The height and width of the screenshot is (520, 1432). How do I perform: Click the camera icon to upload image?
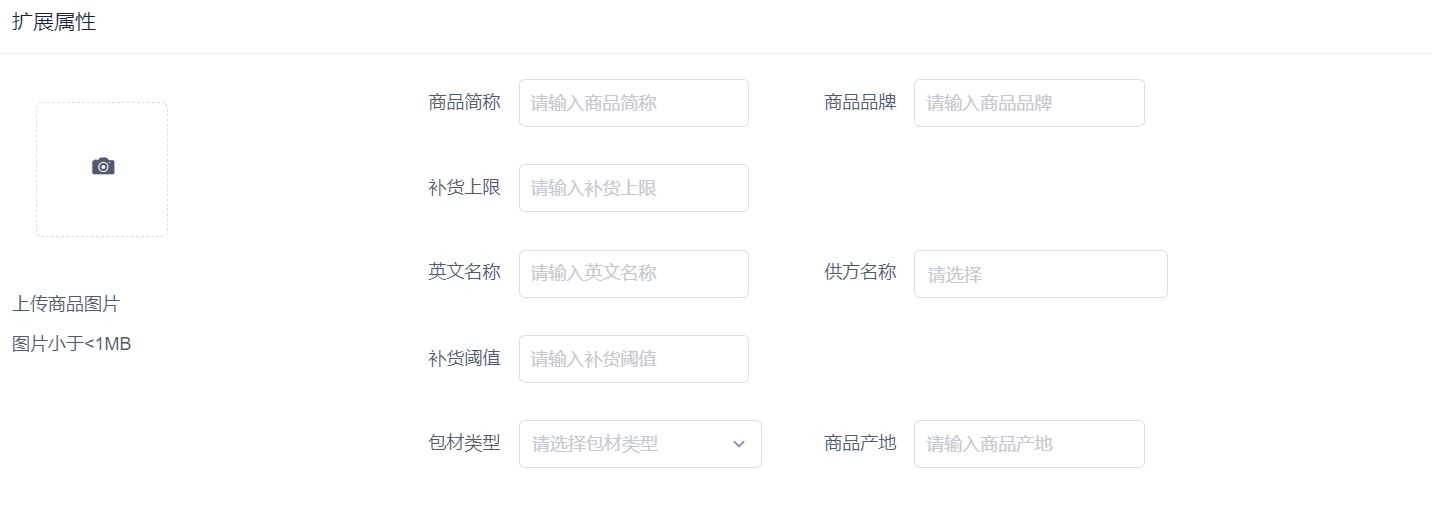tap(103, 167)
